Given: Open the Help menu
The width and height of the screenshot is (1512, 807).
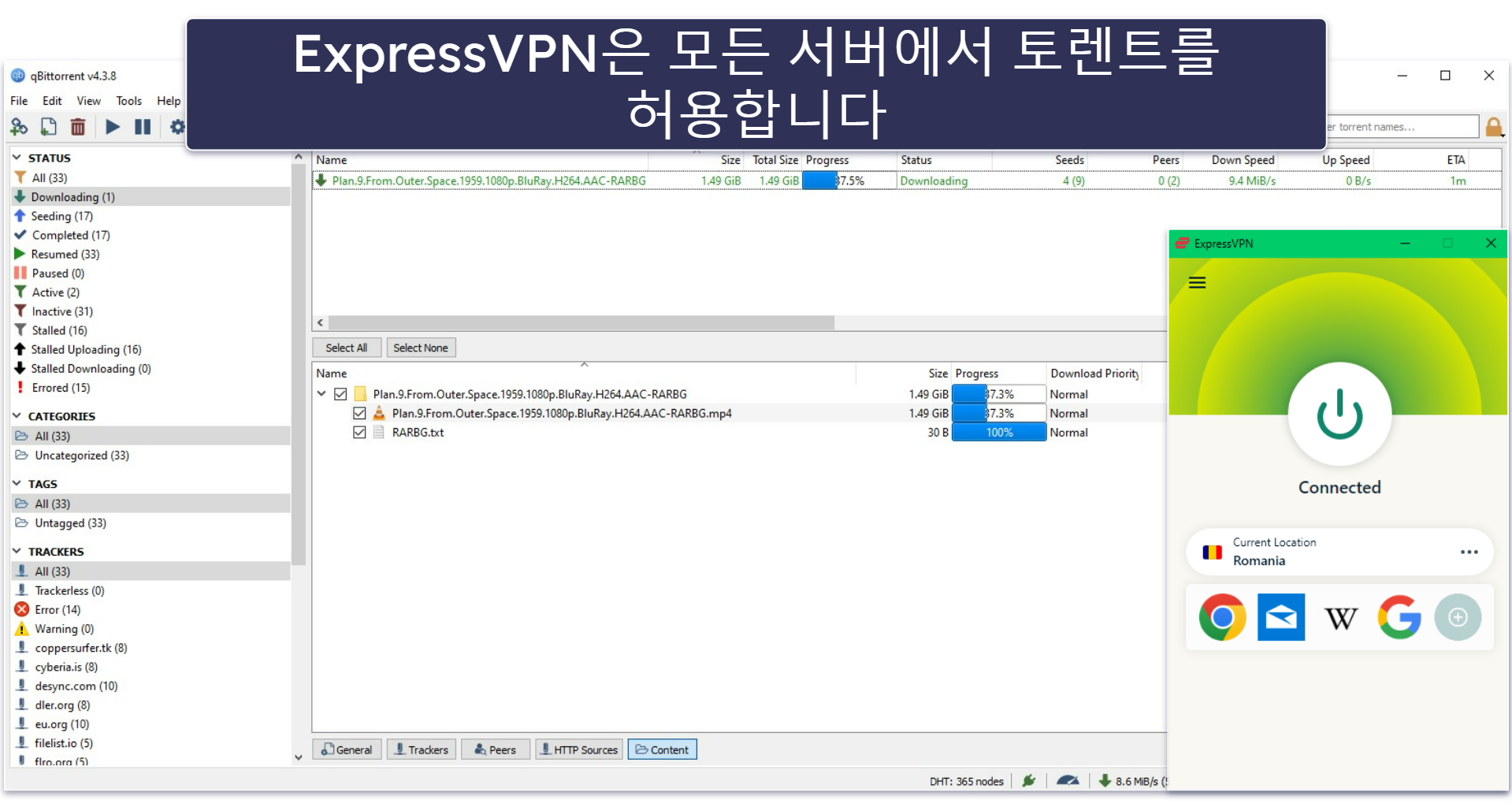Looking at the screenshot, I should coord(168,101).
